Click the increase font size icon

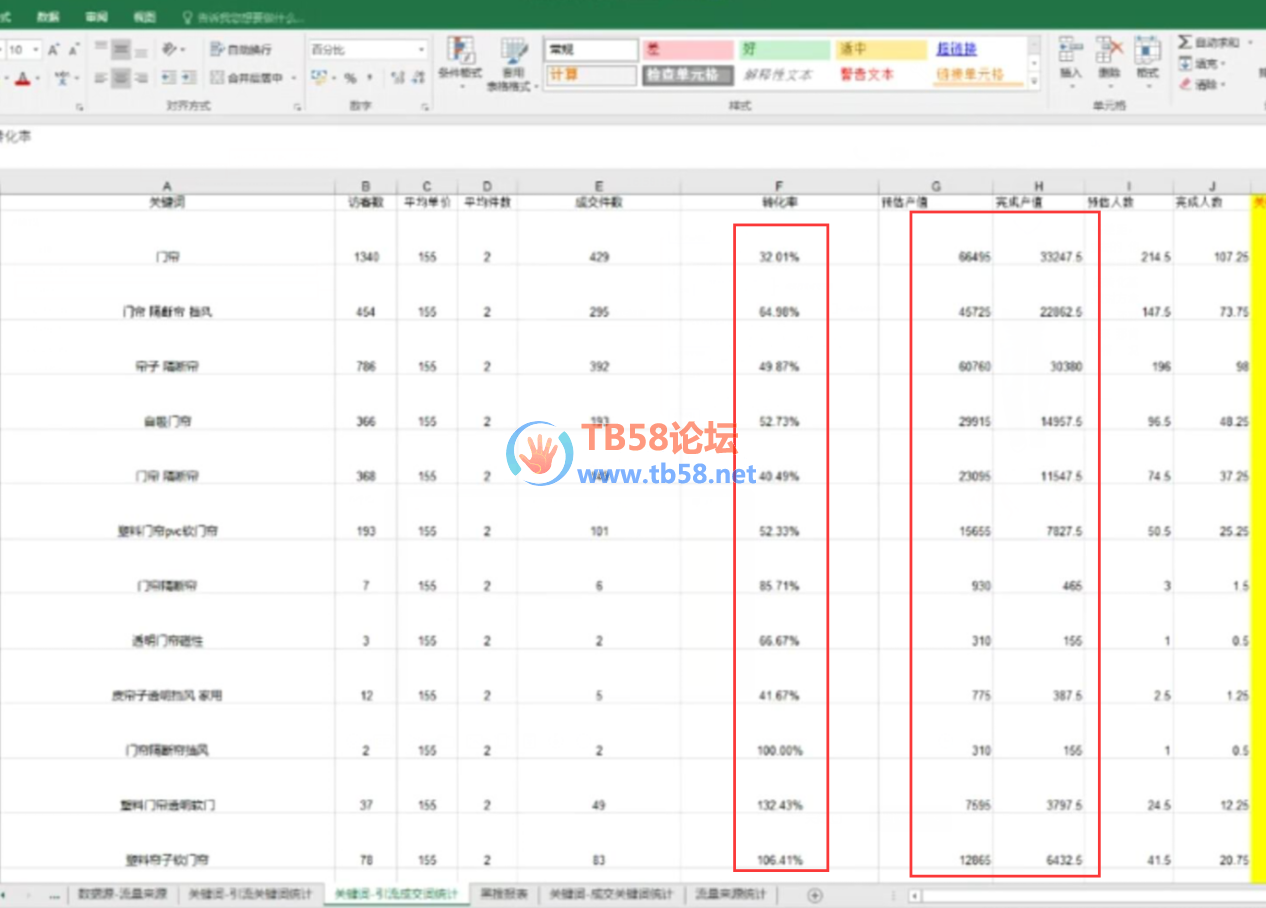point(54,49)
